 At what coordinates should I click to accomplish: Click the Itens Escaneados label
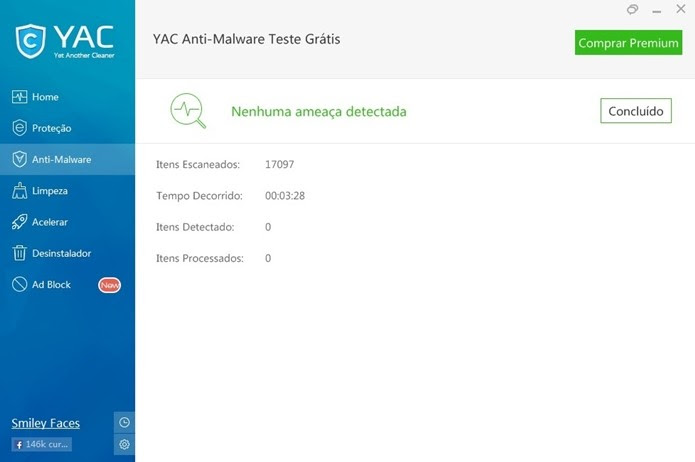click(198, 164)
